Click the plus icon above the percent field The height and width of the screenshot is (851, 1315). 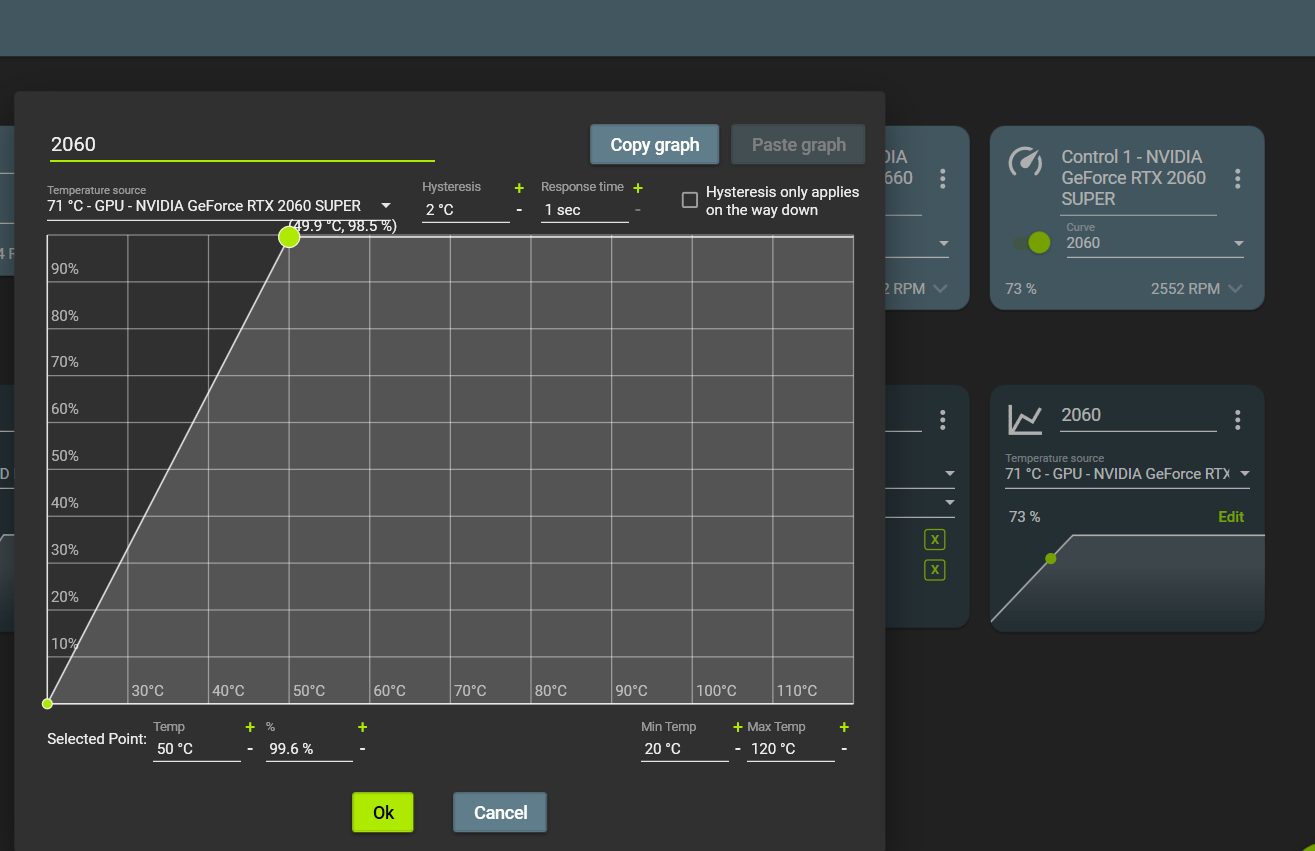click(x=362, y=727)
